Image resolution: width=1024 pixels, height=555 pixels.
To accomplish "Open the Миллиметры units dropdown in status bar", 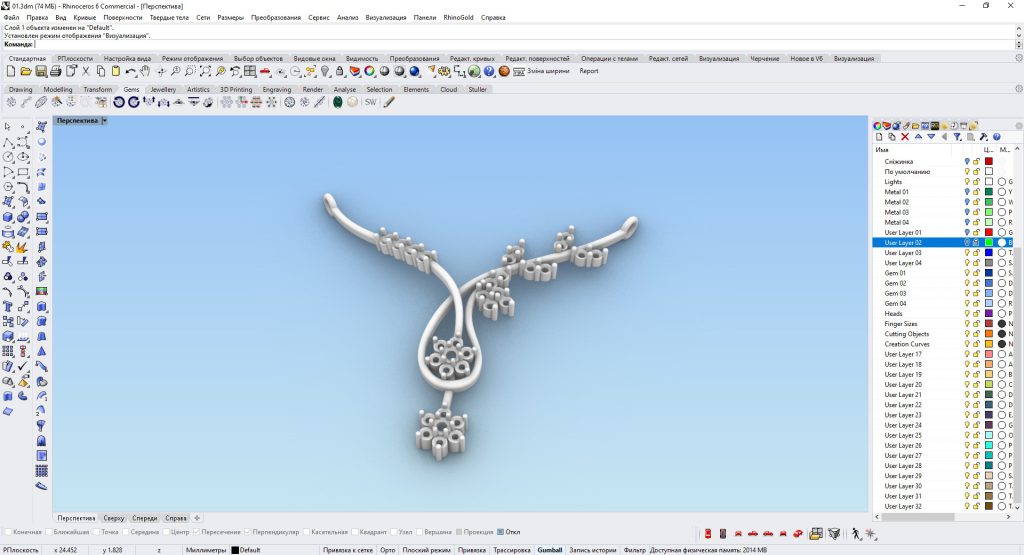I will point(205,550).
